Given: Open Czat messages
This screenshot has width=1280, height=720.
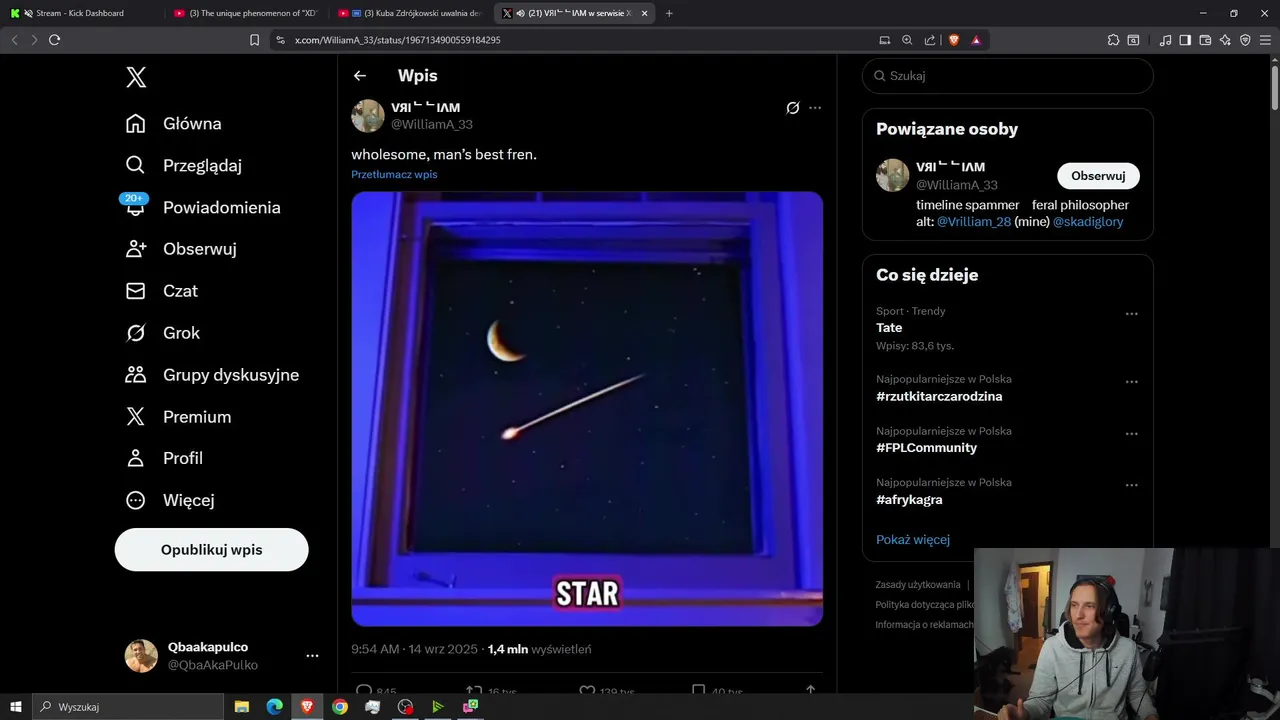Looking at the screenshot, I should point(161,291).
